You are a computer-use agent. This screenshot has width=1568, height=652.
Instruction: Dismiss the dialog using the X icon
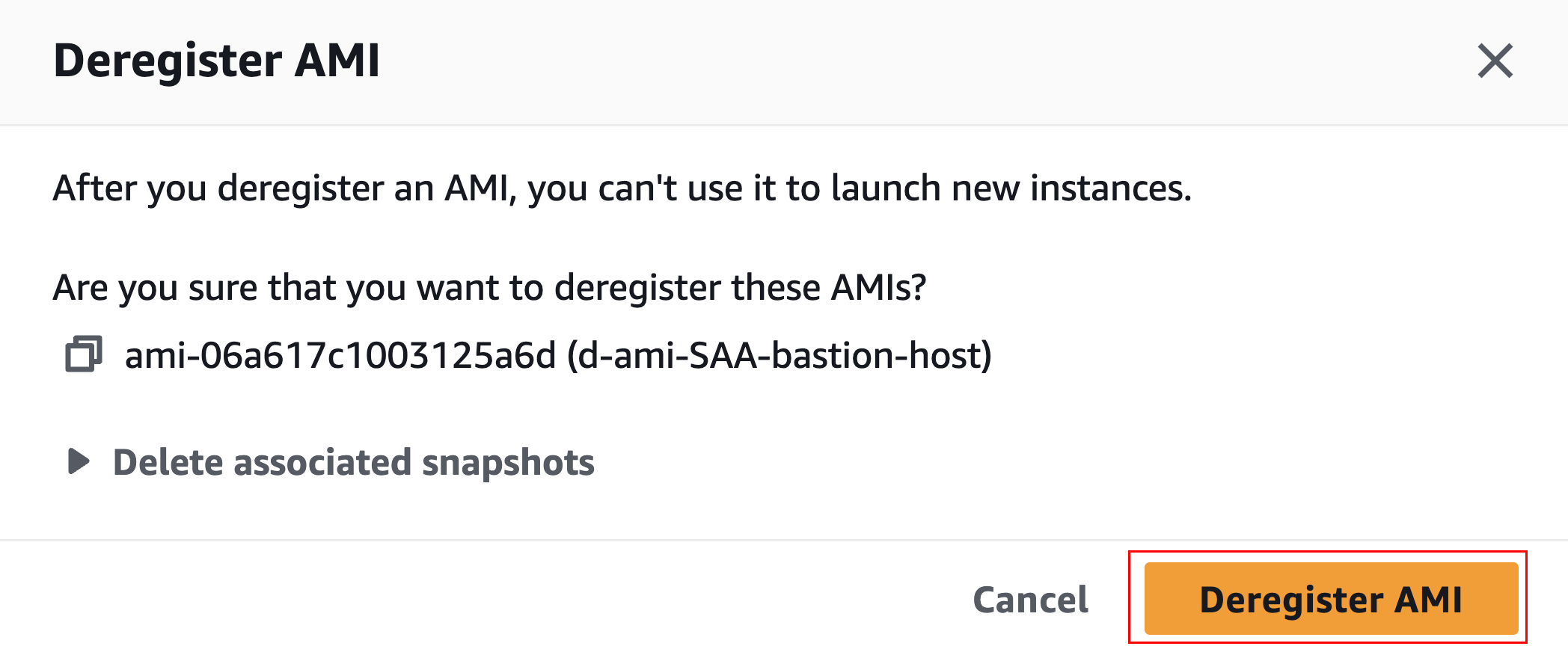(1495, 61)
